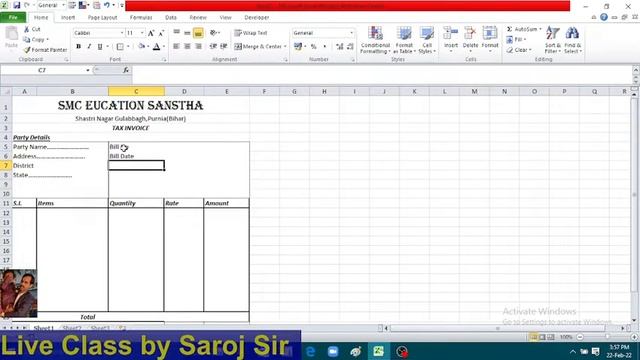Viewport: 640px width, 360px height.
Task: Switch to the Formulas tab
Action: click(x=141, y=18)
